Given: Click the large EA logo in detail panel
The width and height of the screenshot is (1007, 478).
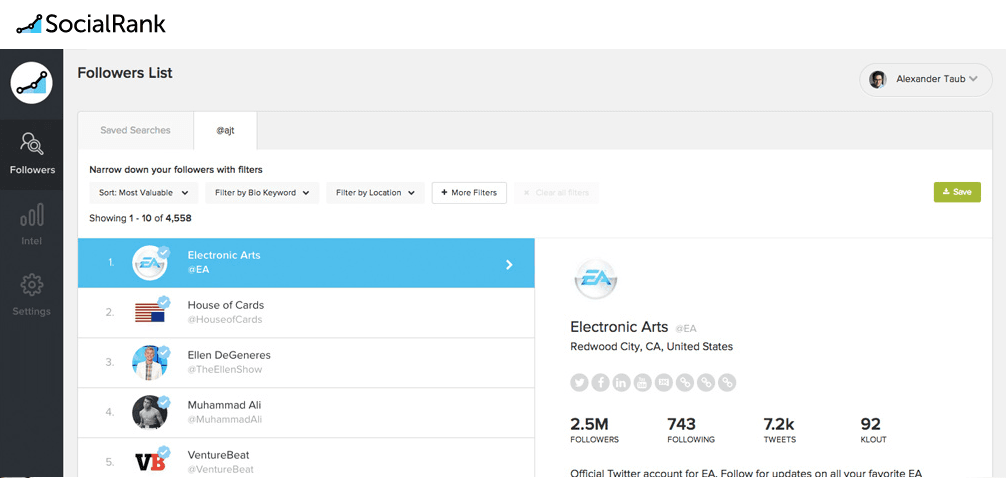Looking at the screenshot, I should click(595, 278).
